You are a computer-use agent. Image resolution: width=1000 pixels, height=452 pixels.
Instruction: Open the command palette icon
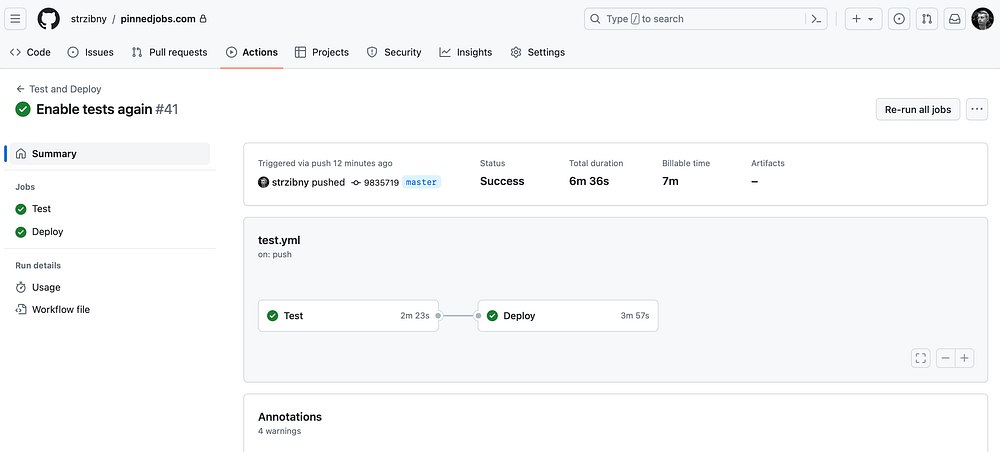[x=816, y=19]
